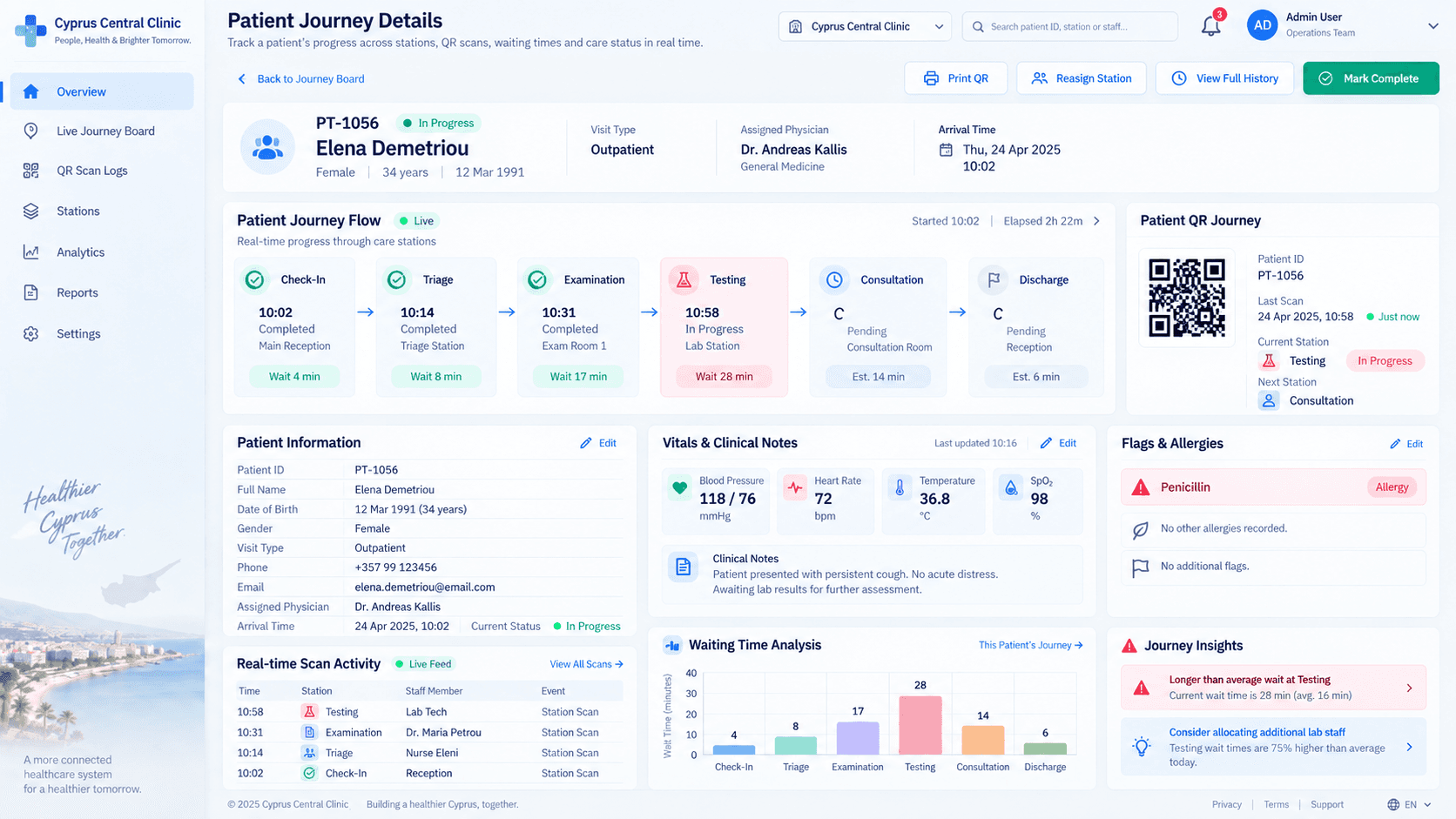This screenshot has height=819, width=1456.
Task: Click the calendar icon beside Arrival Time
Action: tap(946, 150)
